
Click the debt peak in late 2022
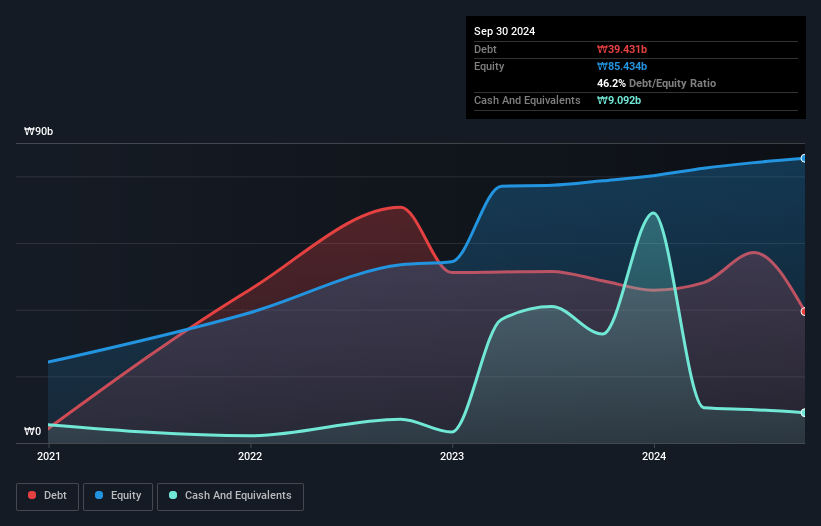tap(401, 207)
